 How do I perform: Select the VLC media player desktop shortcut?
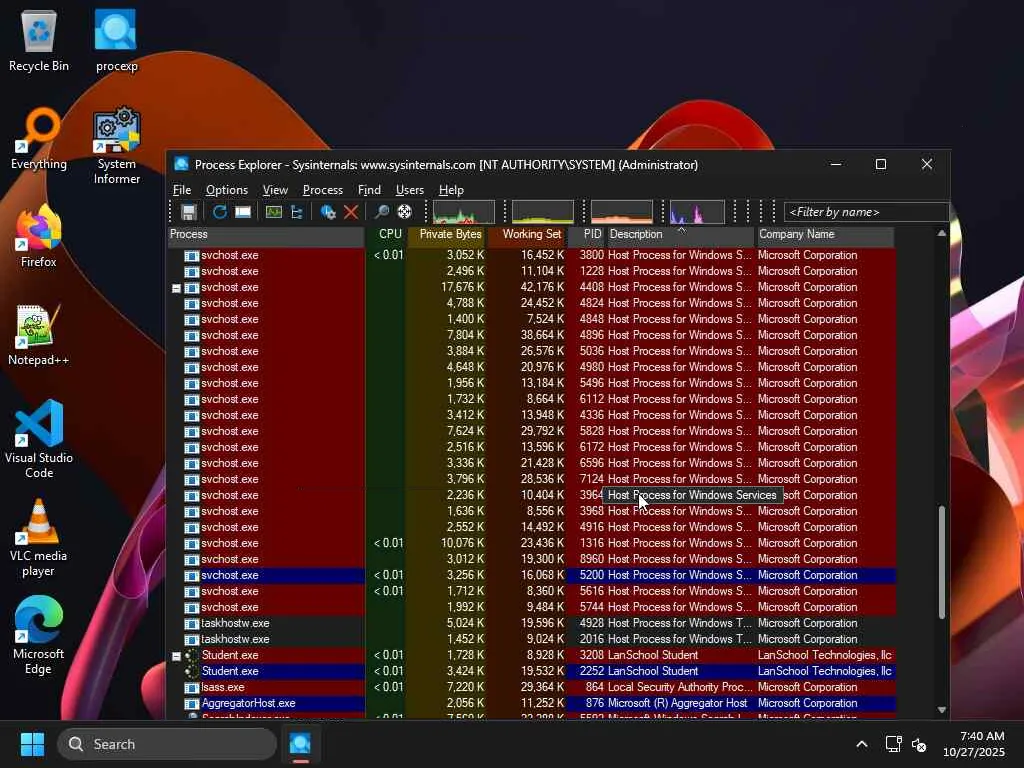click(39, 537)
